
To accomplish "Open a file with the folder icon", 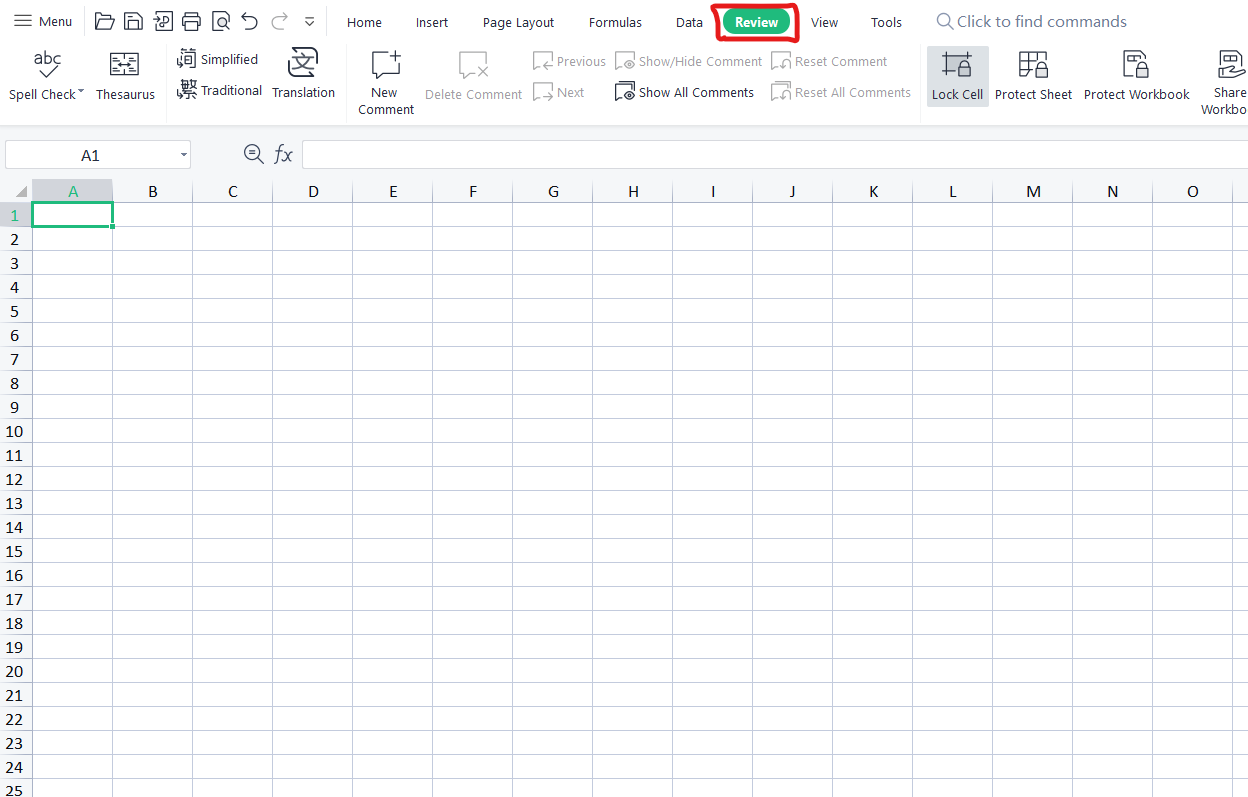I will (104, 21).
